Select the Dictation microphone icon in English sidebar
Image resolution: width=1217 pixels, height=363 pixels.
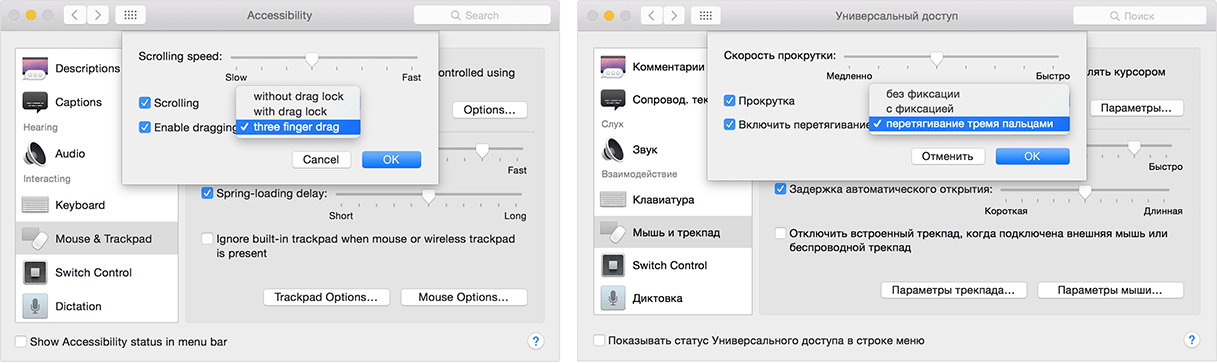(35, 306)
